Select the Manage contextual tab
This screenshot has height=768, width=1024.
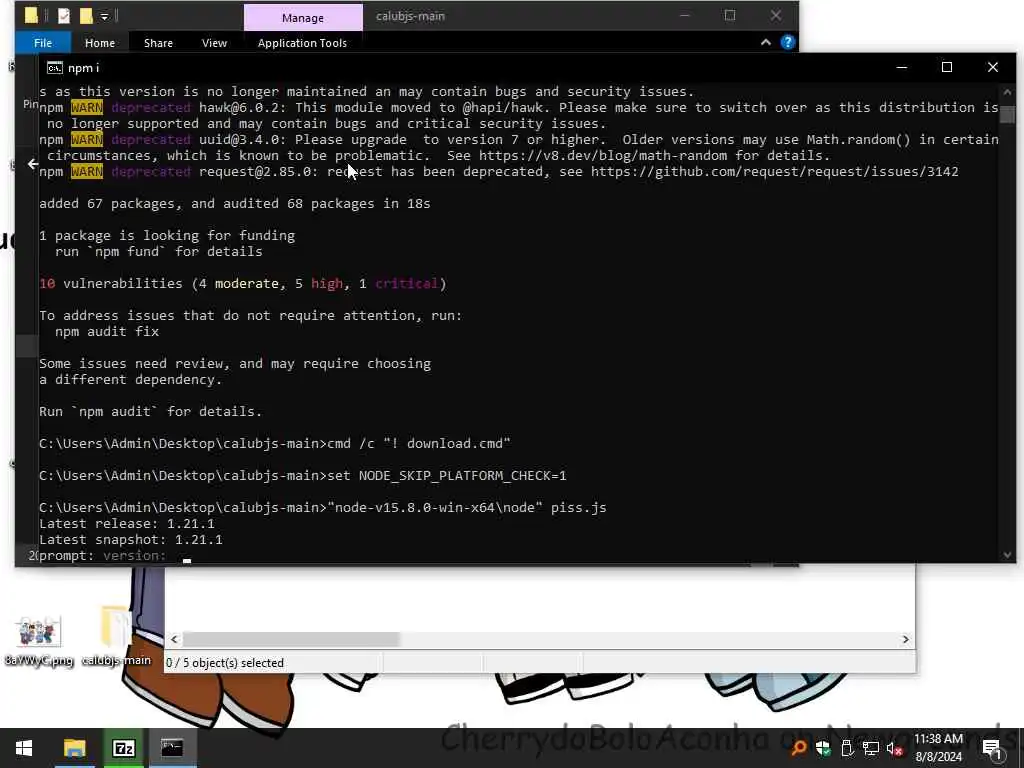[303, 18]
